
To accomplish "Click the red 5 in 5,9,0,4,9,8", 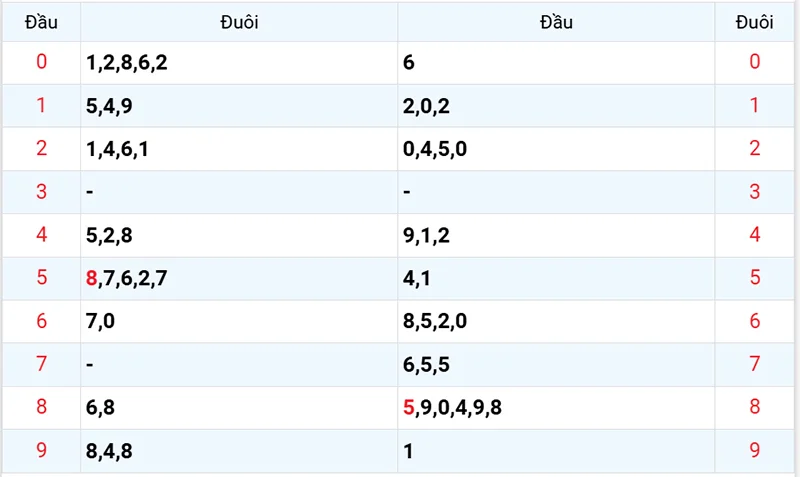I will [x=408, y=408].
